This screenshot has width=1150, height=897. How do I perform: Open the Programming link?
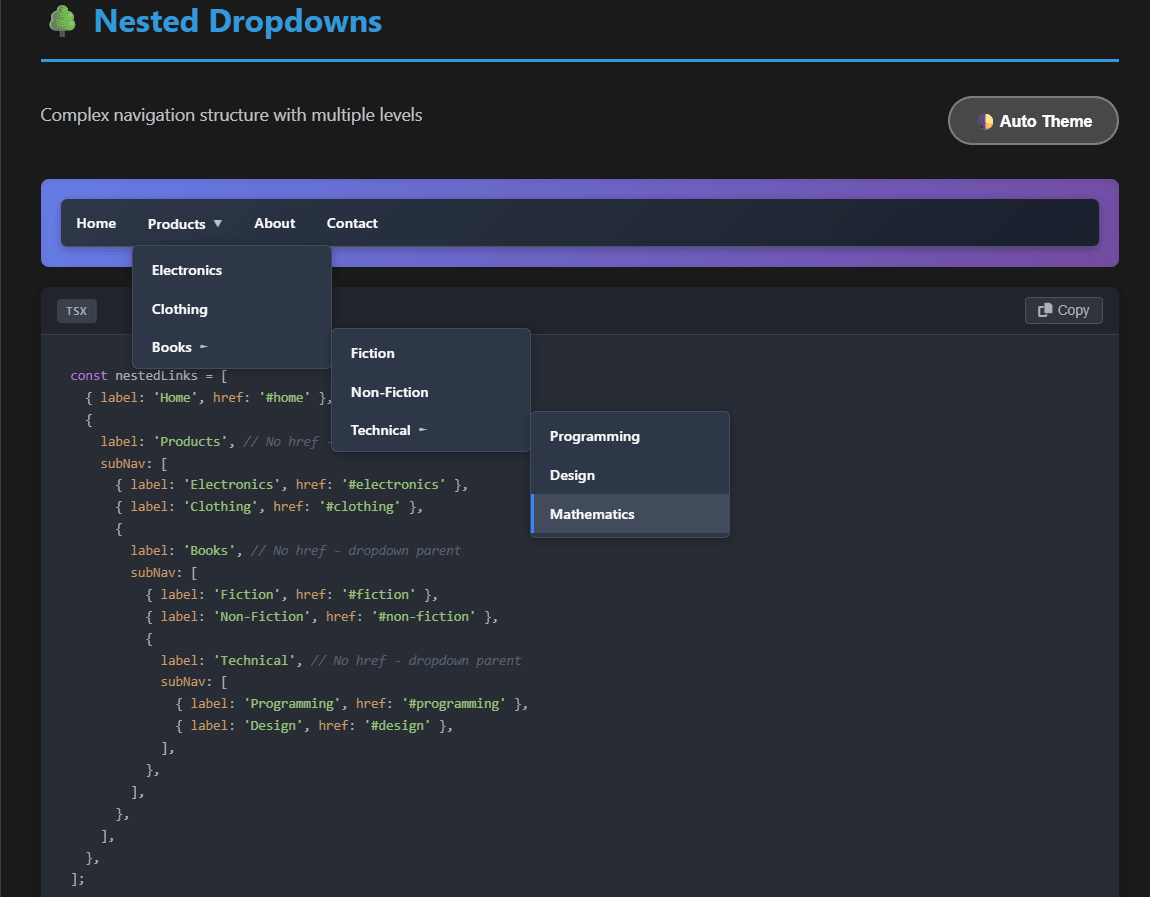pyautogui.click(x=594, y=436)
